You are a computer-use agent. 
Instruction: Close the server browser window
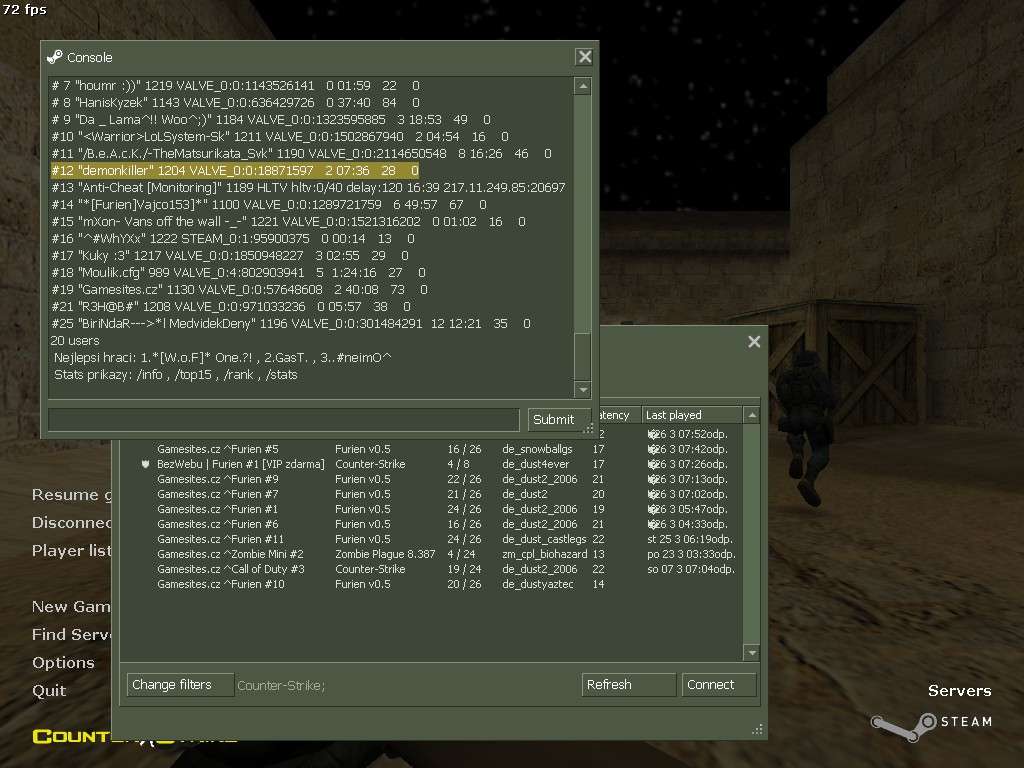754,342
